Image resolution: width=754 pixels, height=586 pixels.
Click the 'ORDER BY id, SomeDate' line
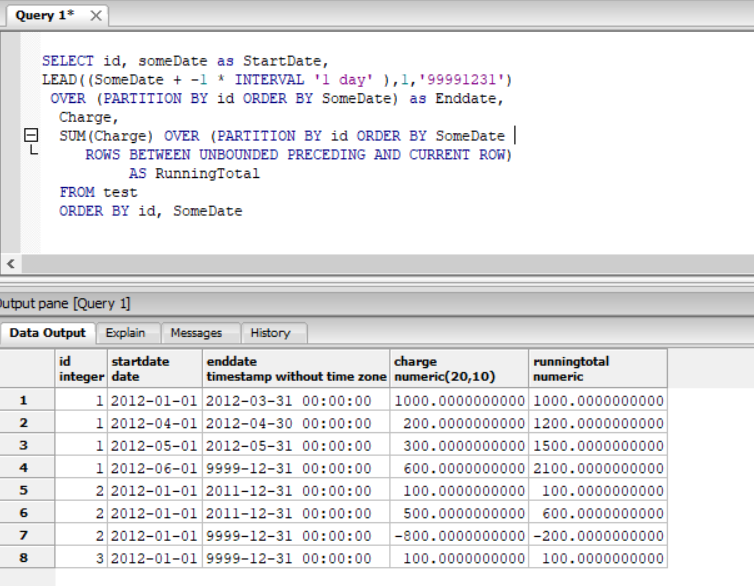pyautogui.click(x=151, y=211)
